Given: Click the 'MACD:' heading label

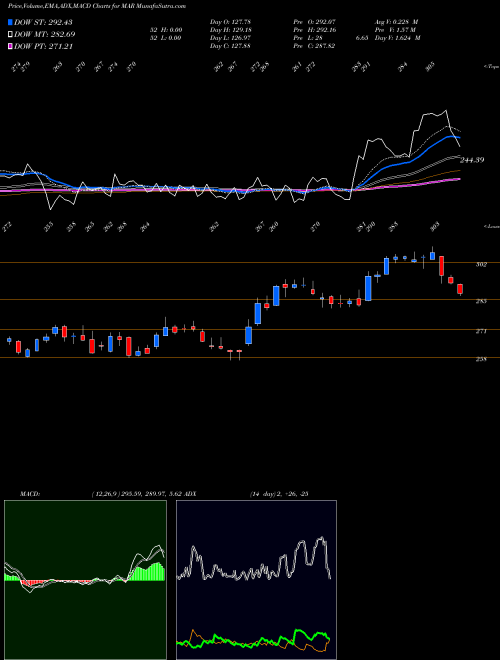Looking at the screenshot, I should coord(30,493).
